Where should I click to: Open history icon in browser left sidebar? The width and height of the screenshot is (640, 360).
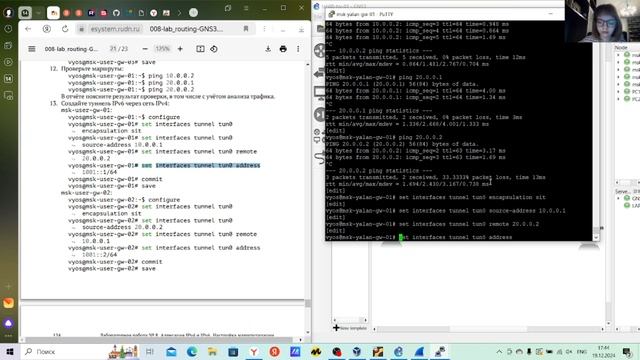click(8, 29)
